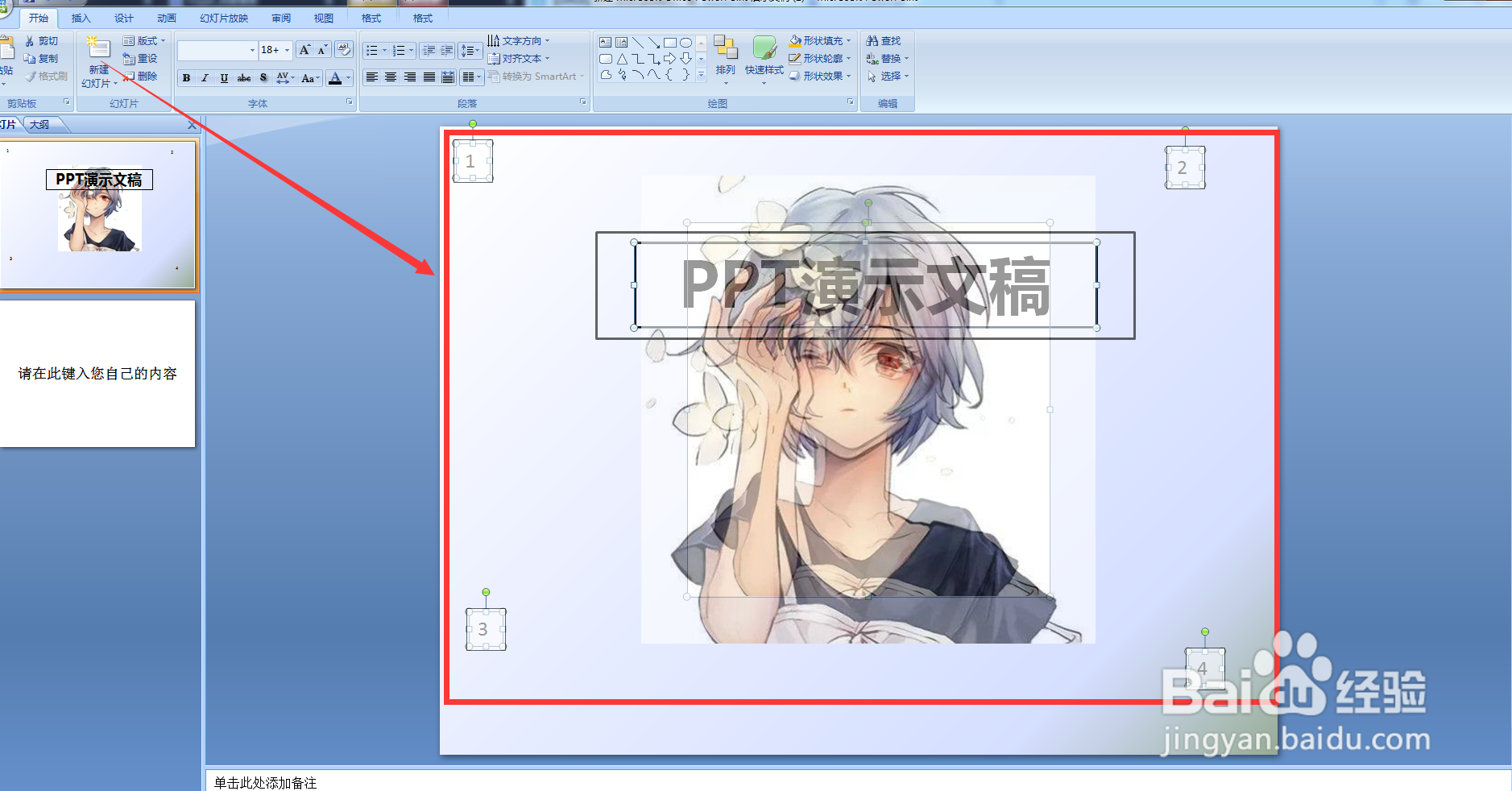1512x791 pixels.
Task: Click 形状轮廓 shape outline button
Action: pyautogui.click(x=820, y=59)
